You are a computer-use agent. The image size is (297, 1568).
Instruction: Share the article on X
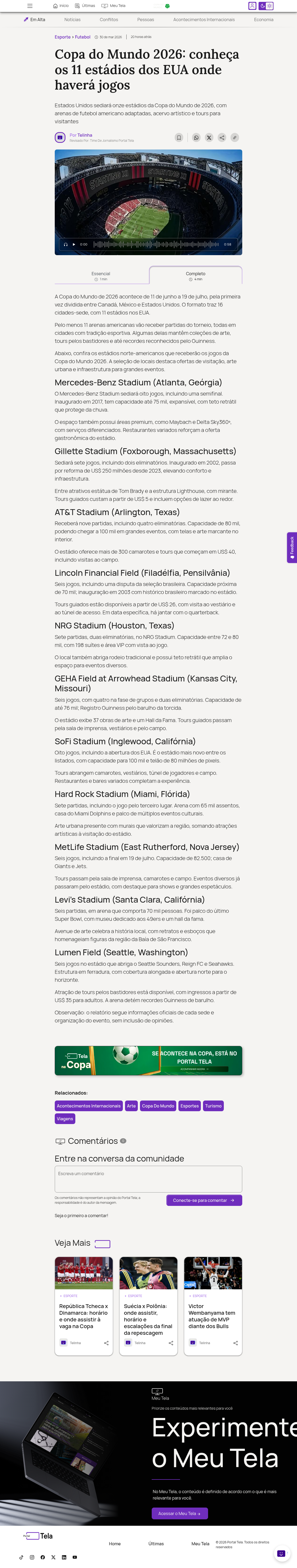(x=209, y=137)
